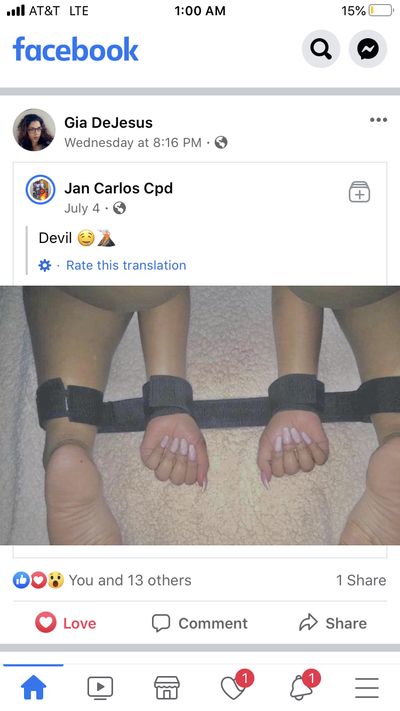400x711 pixels.
Task: Open the Marketplace store tab
Action: pyautogui.click(x=167, y=687)
